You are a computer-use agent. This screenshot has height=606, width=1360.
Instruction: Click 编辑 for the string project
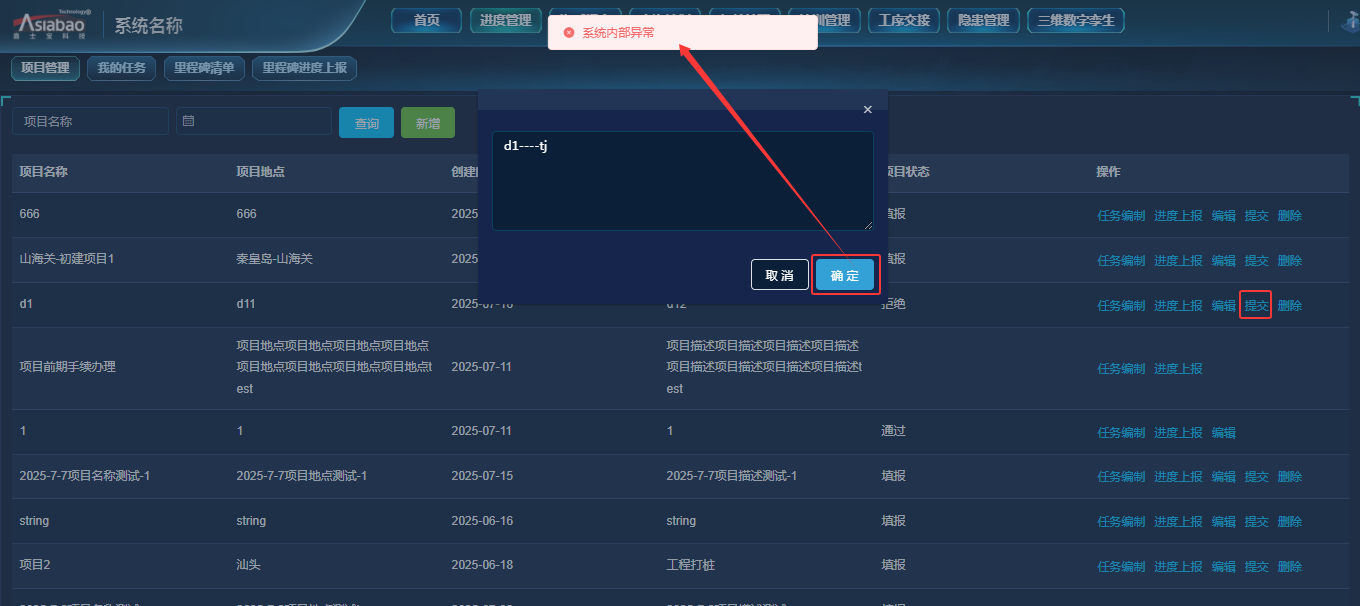tap(1224, 522)
